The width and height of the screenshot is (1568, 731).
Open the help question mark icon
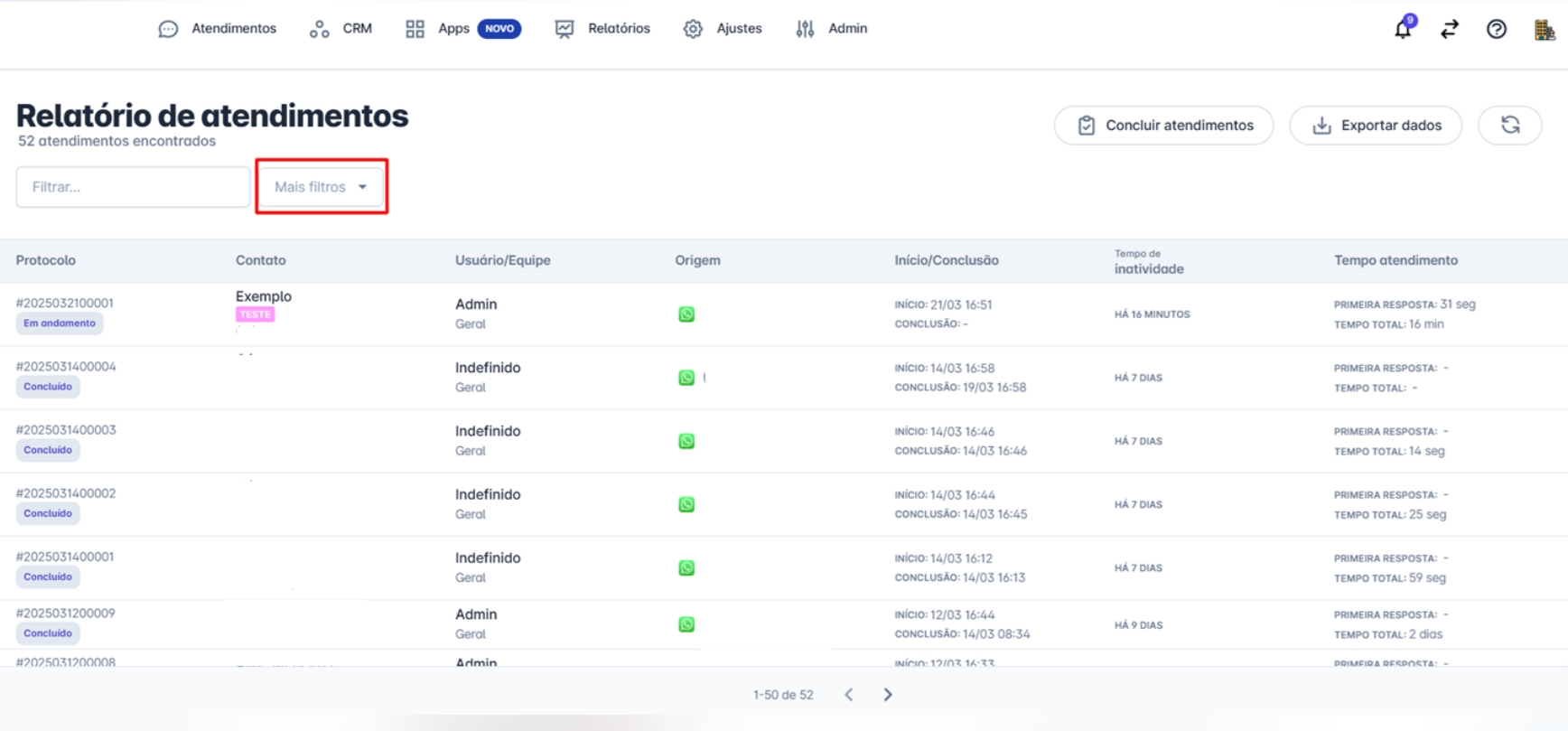(x=1496, y=29)
